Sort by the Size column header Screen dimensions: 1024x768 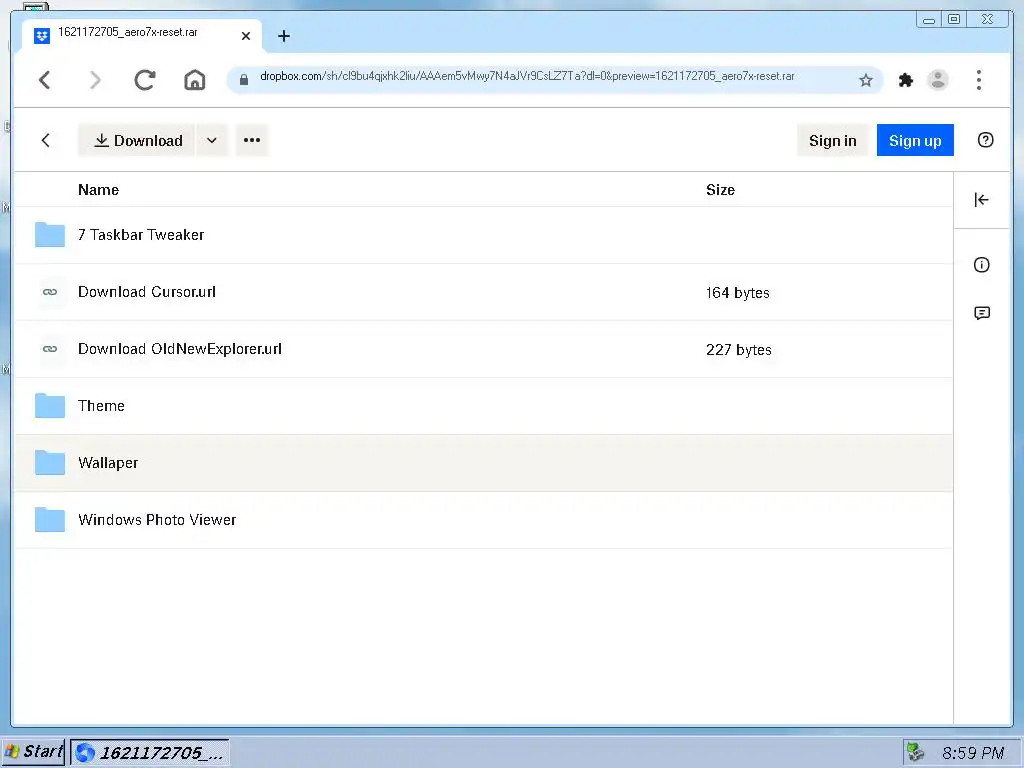tap(720, 190)
